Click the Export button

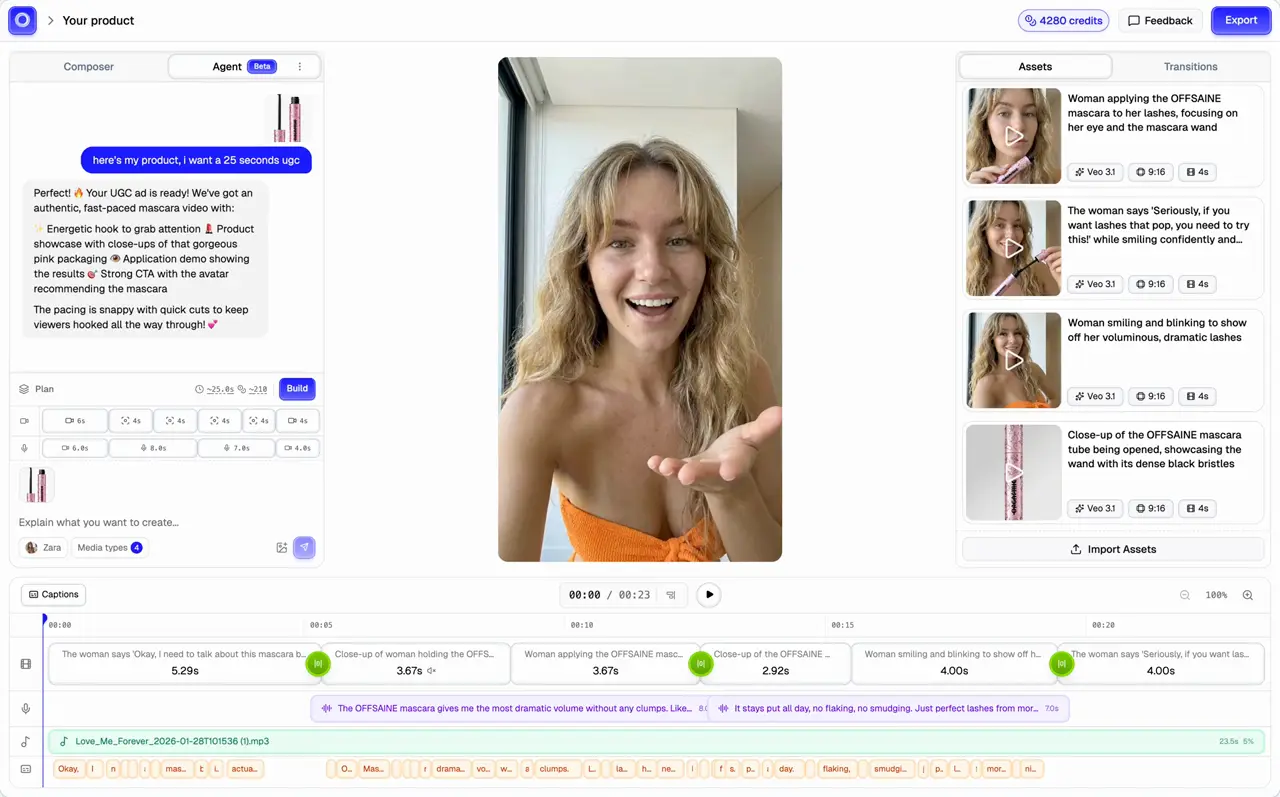click(x=1240, y=20)
